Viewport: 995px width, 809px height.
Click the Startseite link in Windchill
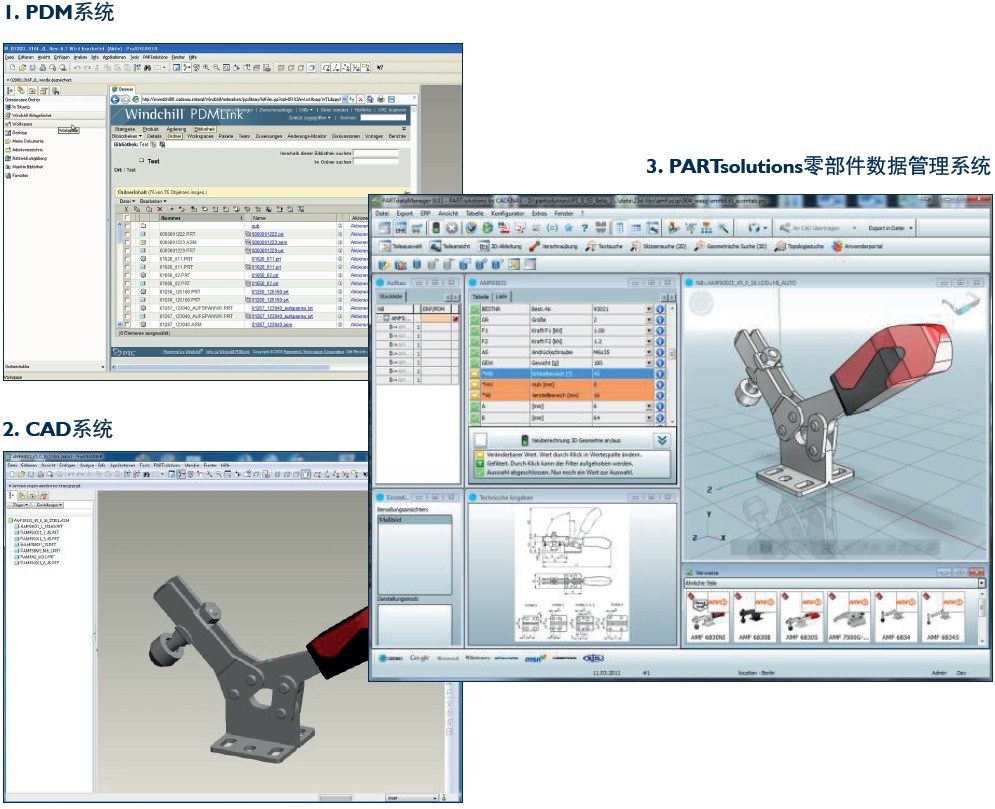click(x=125, y=129)
